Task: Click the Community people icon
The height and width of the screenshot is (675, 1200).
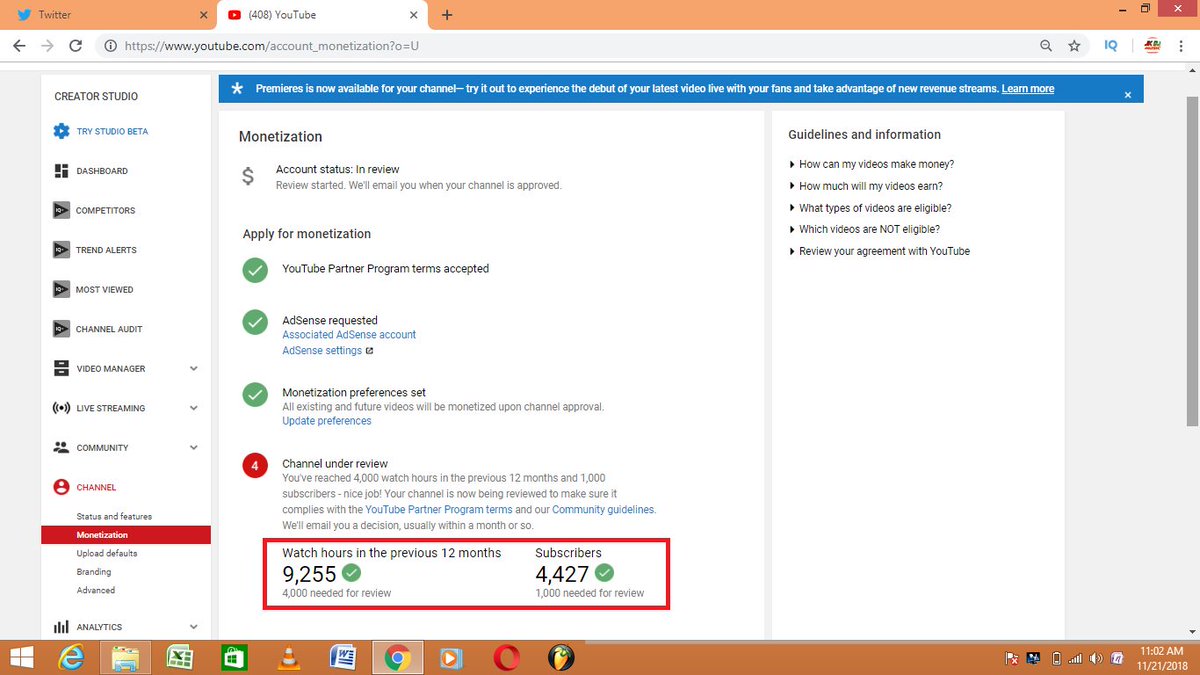Action: coord(61,448)
